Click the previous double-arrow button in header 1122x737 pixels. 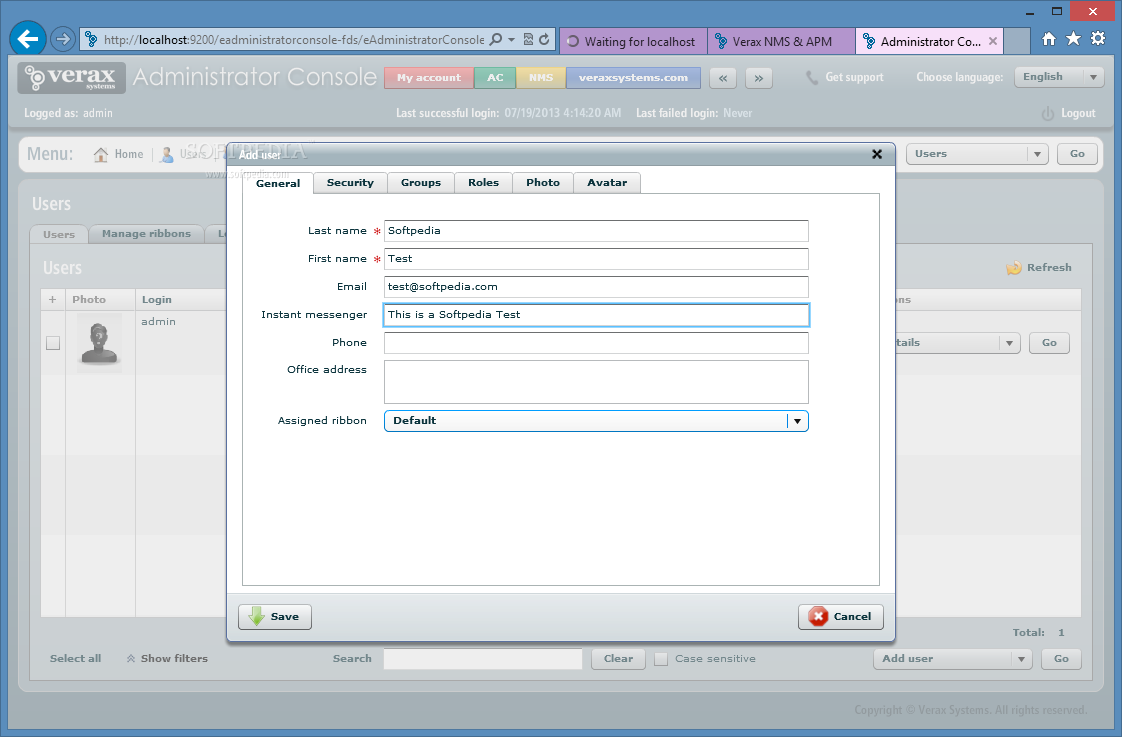click(723, 78)
